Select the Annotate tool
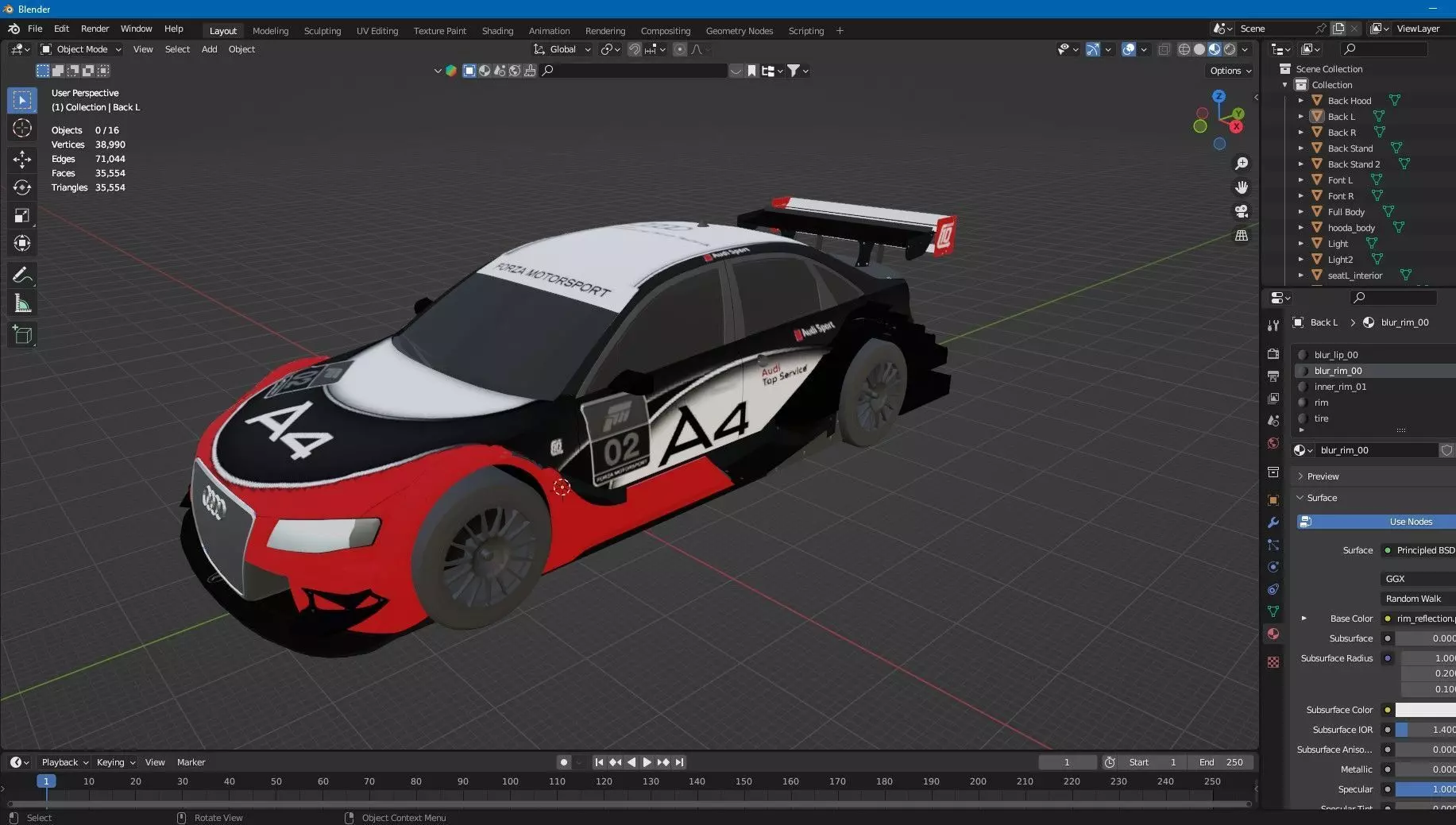The height and width of the screenshot is (825, 1456). [22, 276]
